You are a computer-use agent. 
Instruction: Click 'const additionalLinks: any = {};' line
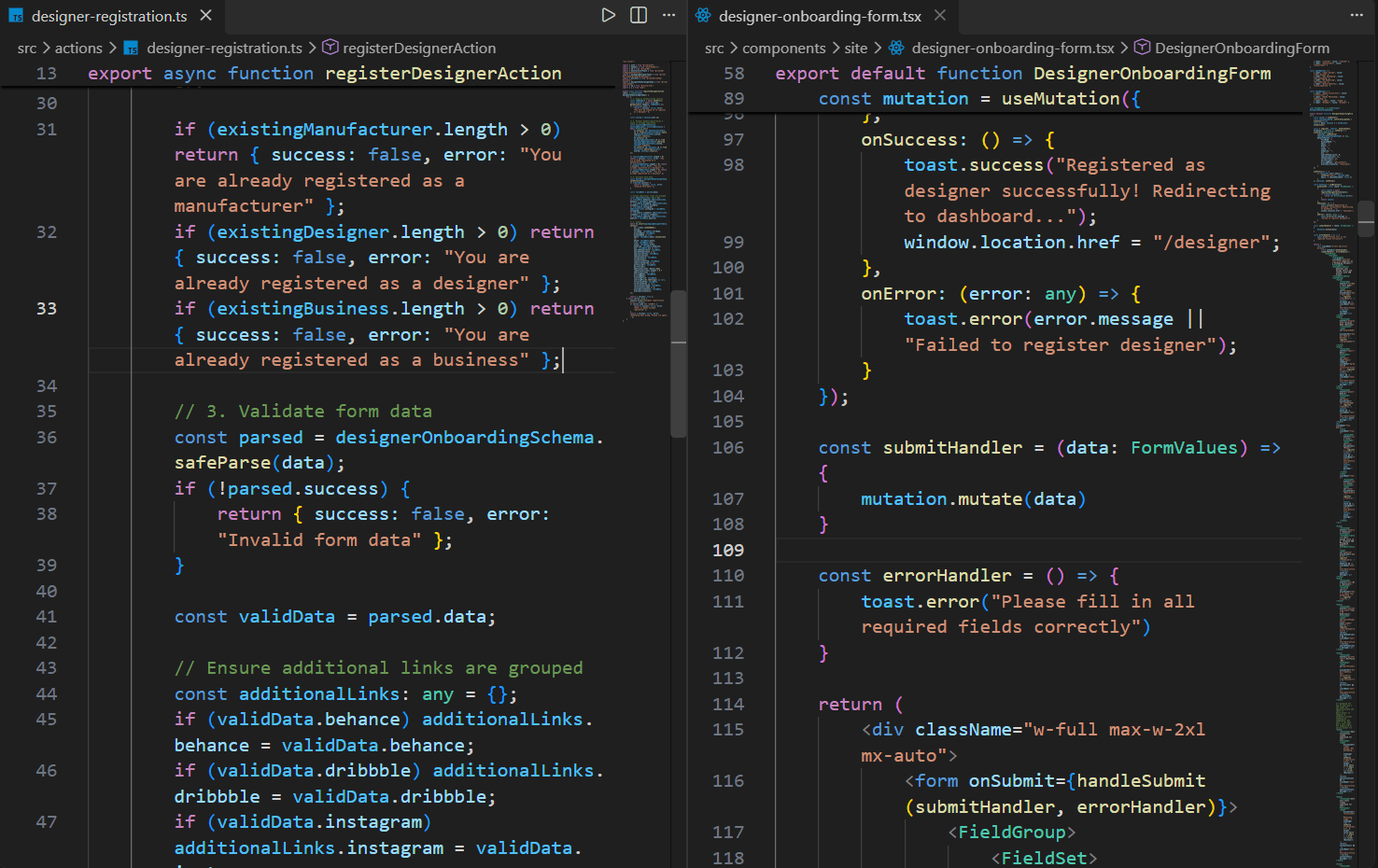(345, 694)
